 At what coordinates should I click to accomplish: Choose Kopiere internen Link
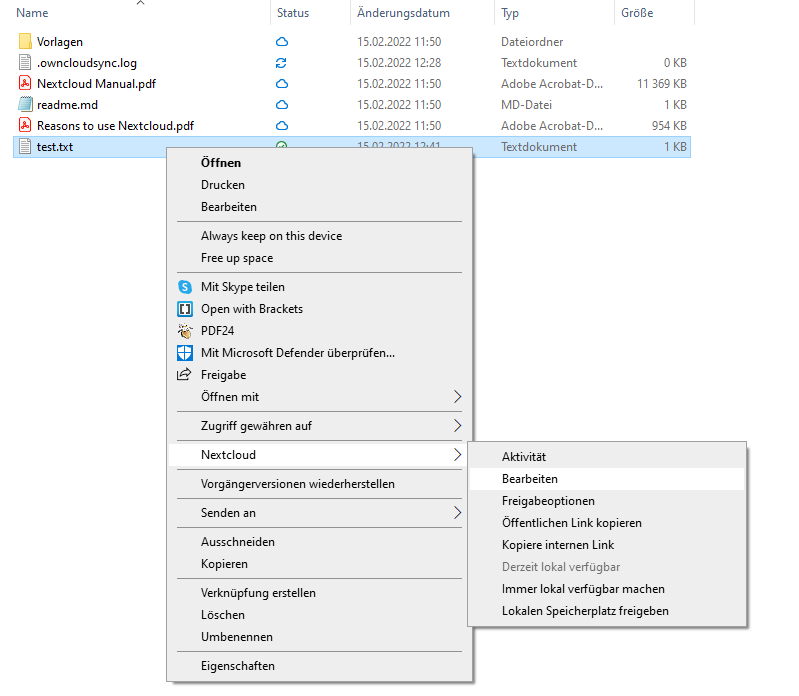point(607,545)
